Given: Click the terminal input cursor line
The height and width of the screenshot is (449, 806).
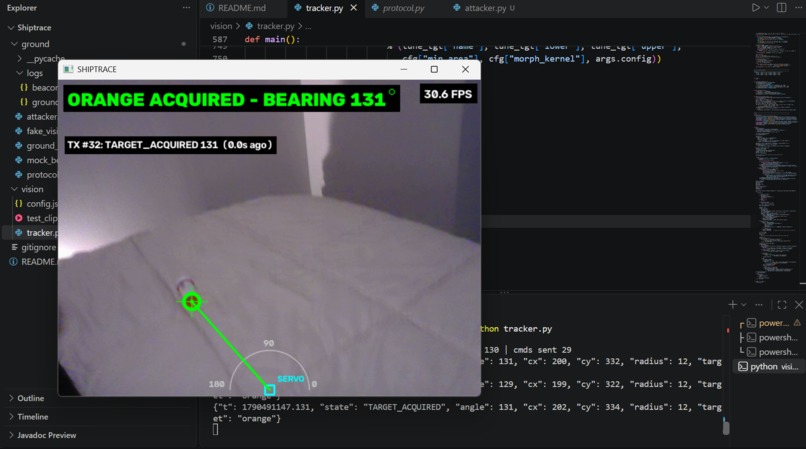Looking at the screenshot, I should (215, 429).
